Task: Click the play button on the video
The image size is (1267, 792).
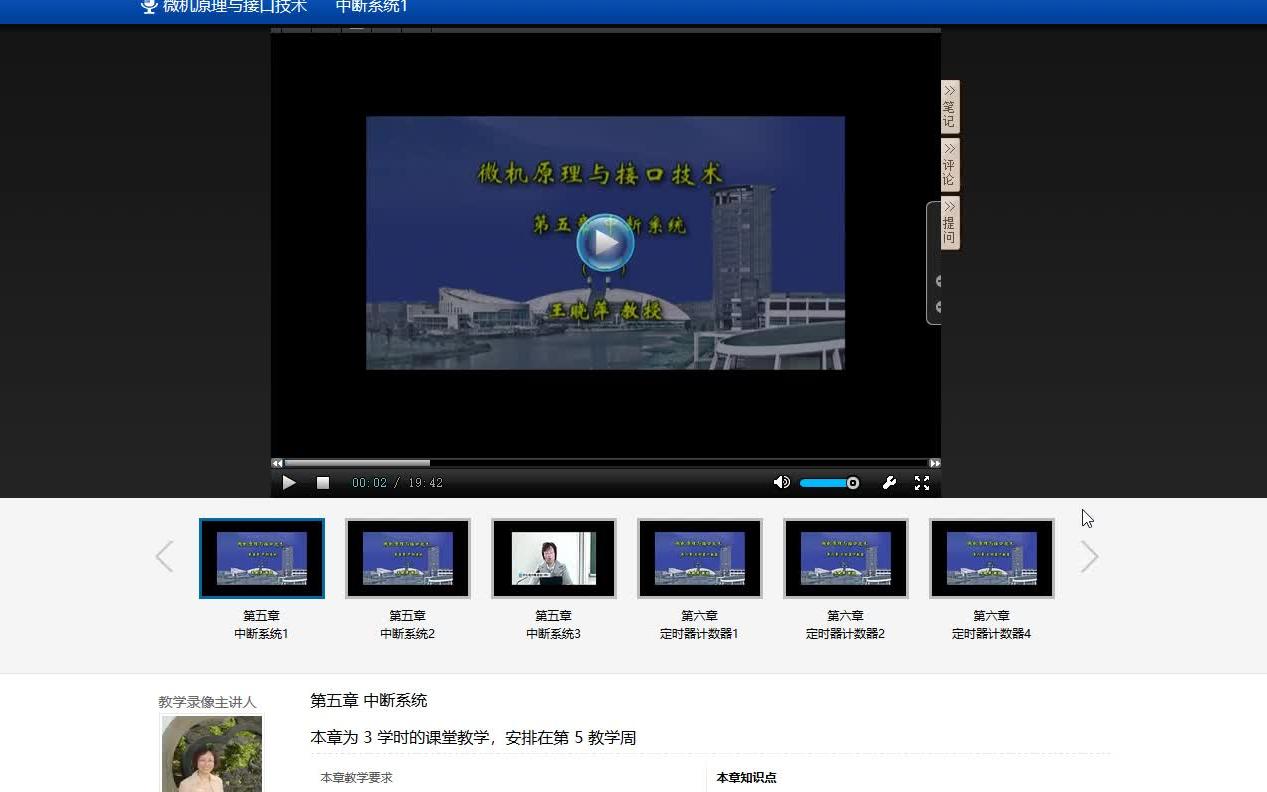Action: click(289, 482)
